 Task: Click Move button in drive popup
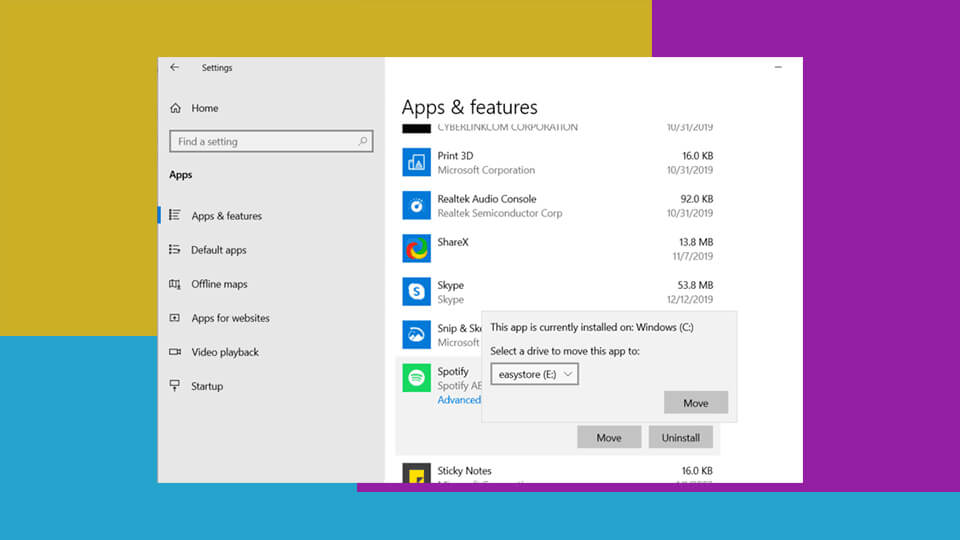696,403
